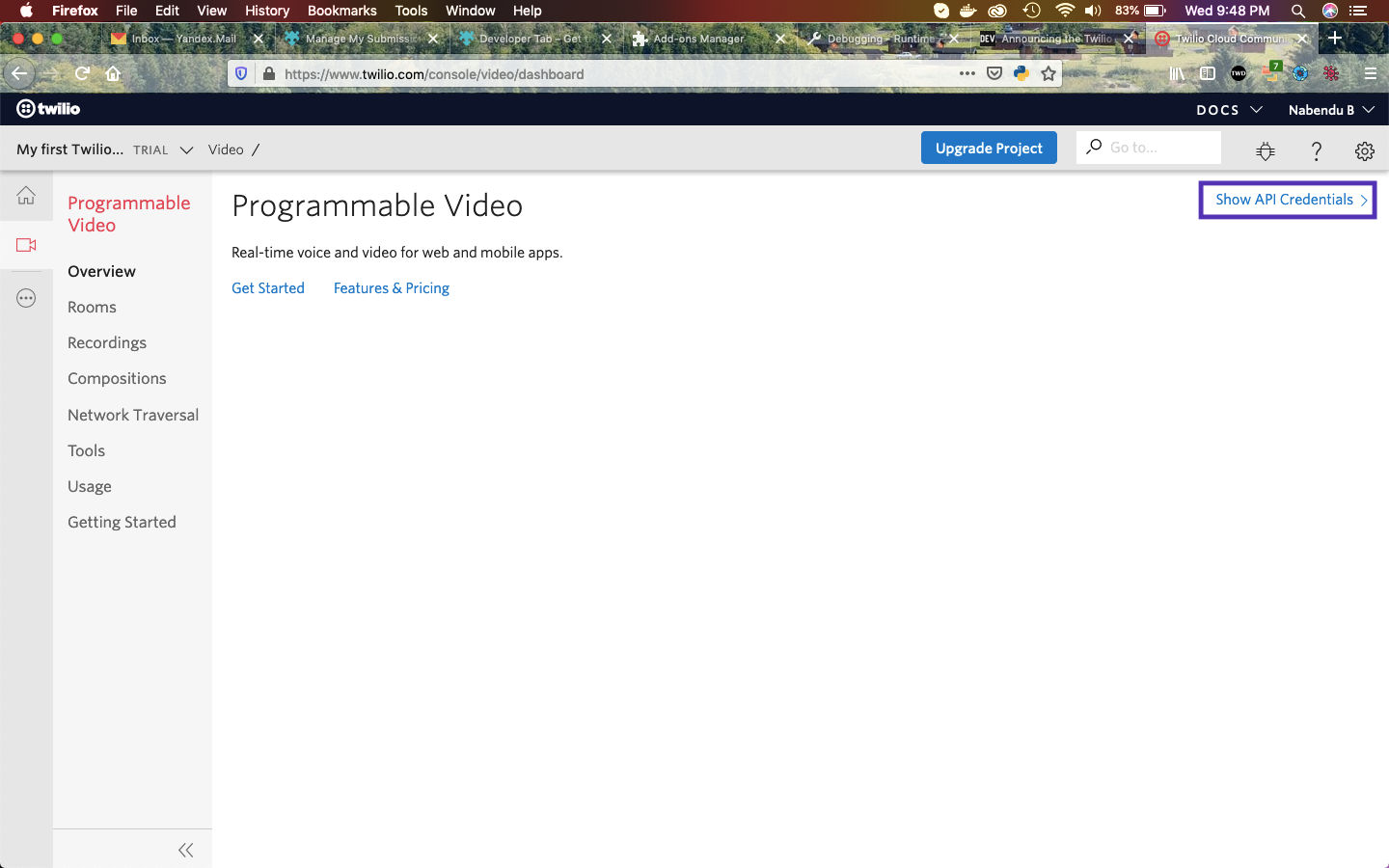This screenshot has height=868, width=1389.
Task: Click the extension icon with green 7 badge
Action: click(x=1271, y=71)
